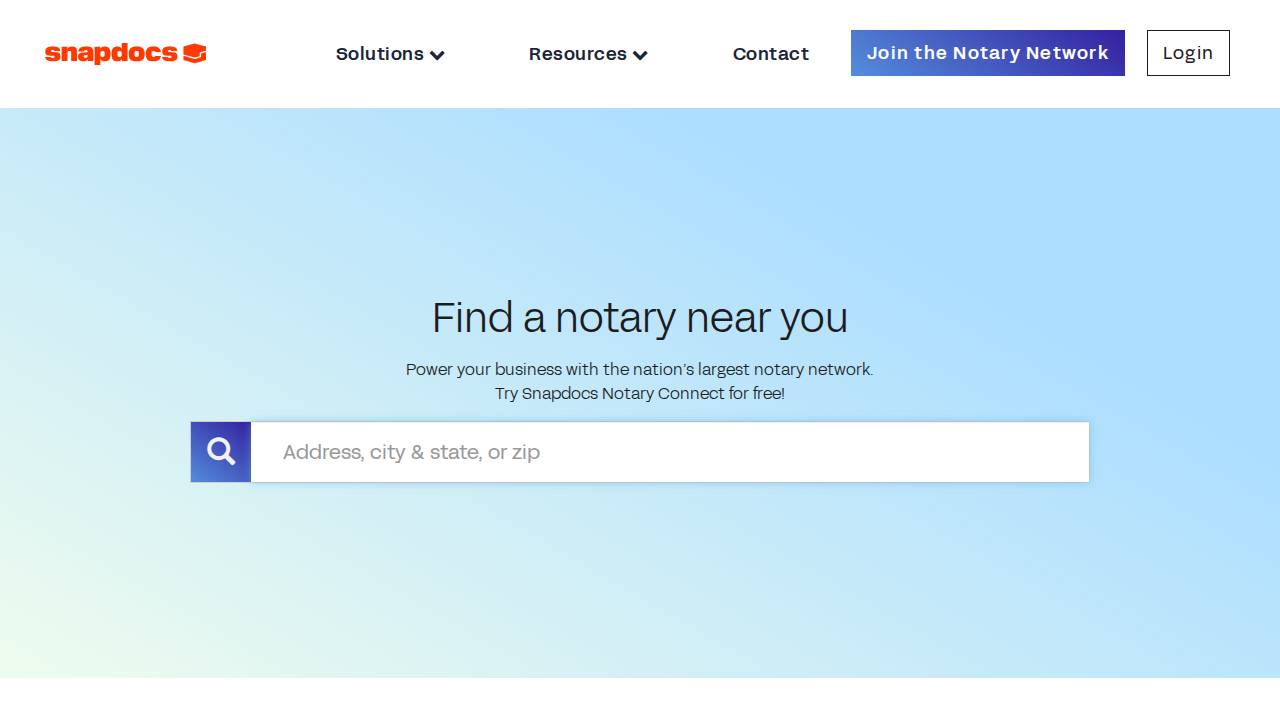Click the white strip beneath the hero banner

point(640,699)
